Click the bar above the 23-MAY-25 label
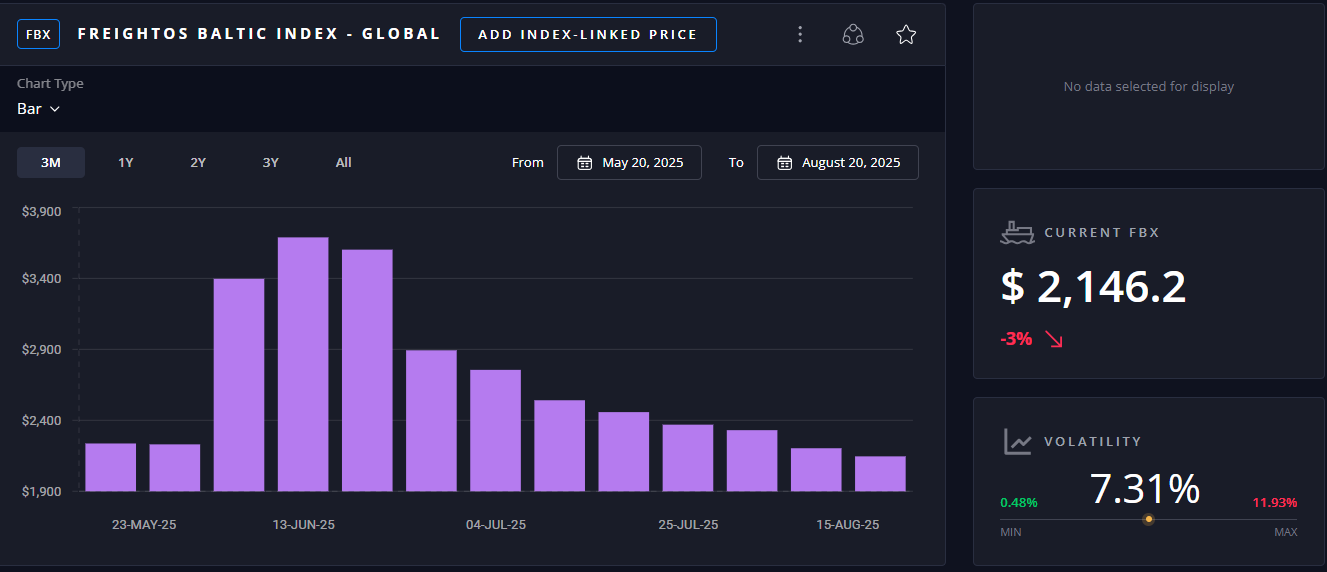Screen dimensions: 1327x572 [x=111, y=467]
